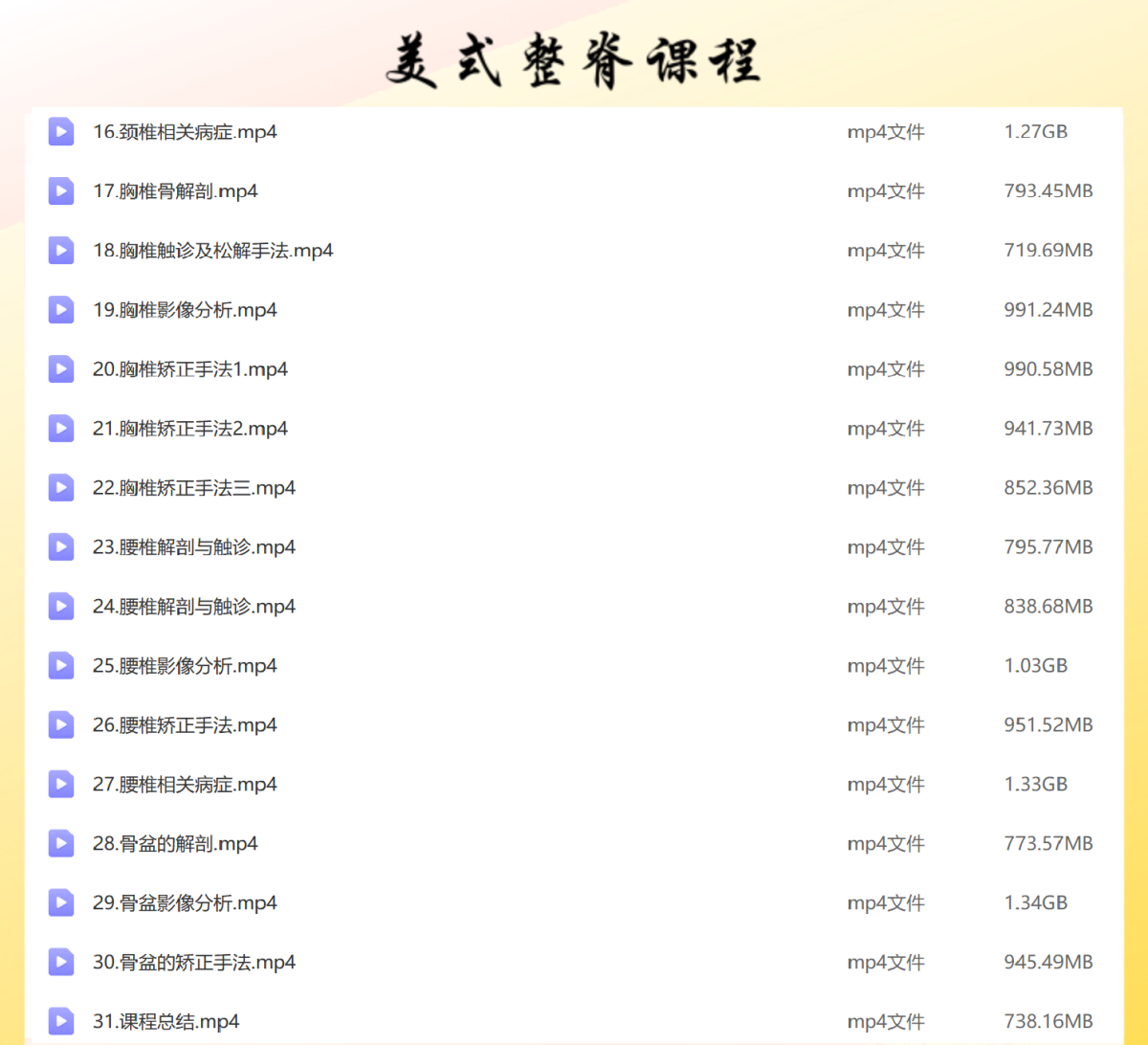Click the video icon next to 25.腰椎影像分析.mp4
Viewport: 1148px width, 1045px height.
(x=61, y=666)
